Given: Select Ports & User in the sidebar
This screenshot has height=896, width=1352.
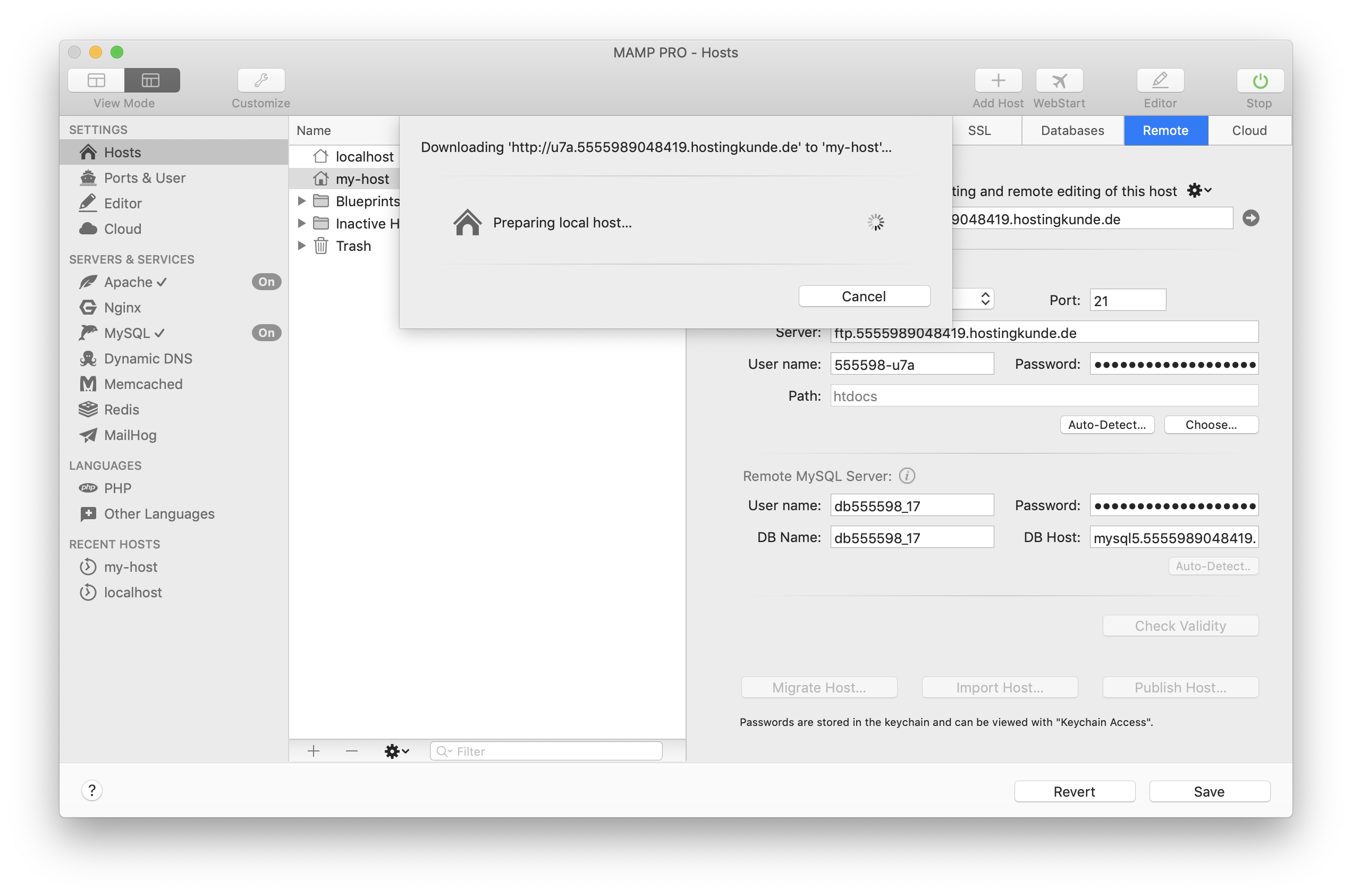Looking at the screenshot, I should [144, 177].
